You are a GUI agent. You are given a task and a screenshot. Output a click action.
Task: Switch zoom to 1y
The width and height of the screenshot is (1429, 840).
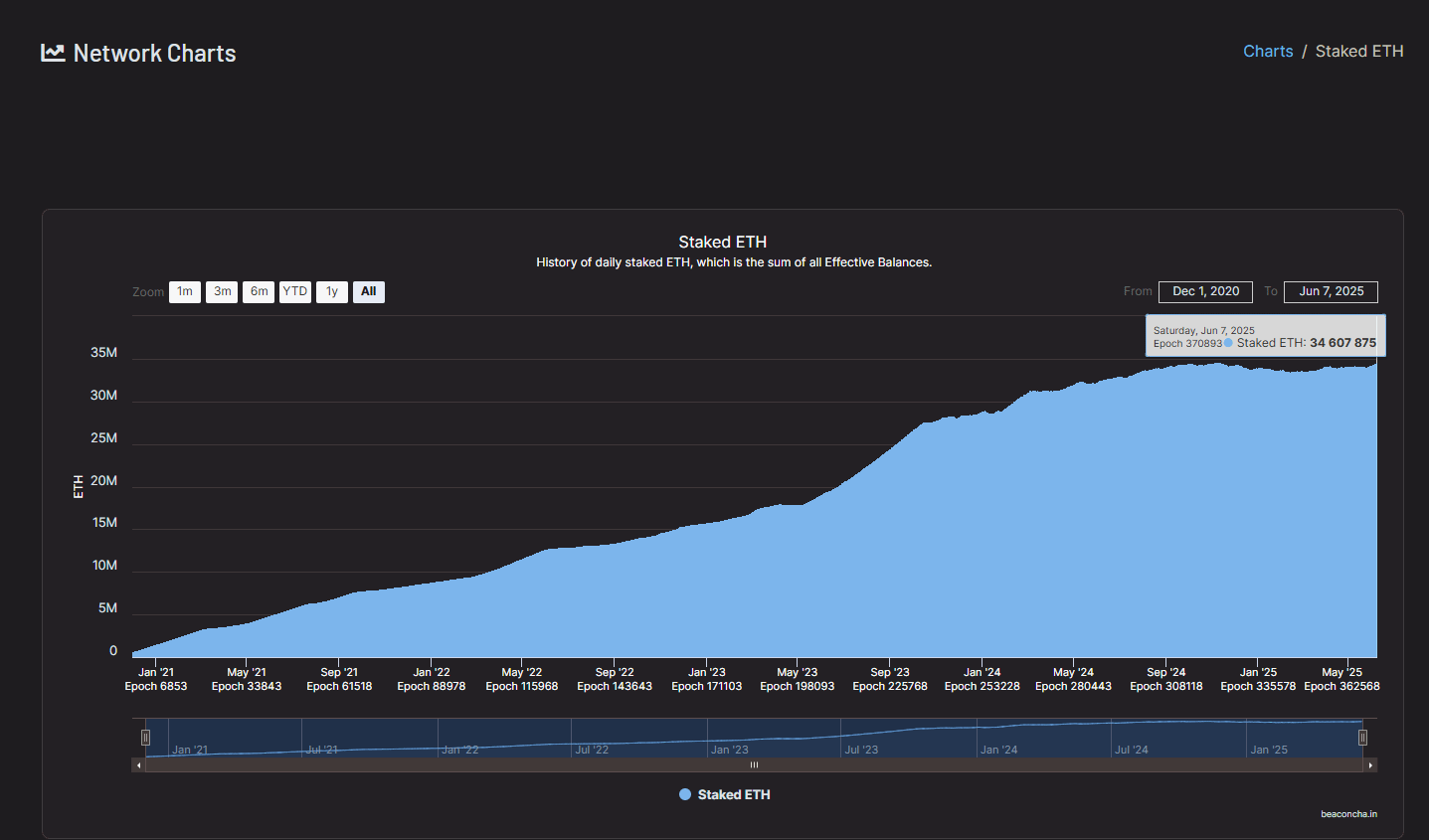click(x=332, y=292)
